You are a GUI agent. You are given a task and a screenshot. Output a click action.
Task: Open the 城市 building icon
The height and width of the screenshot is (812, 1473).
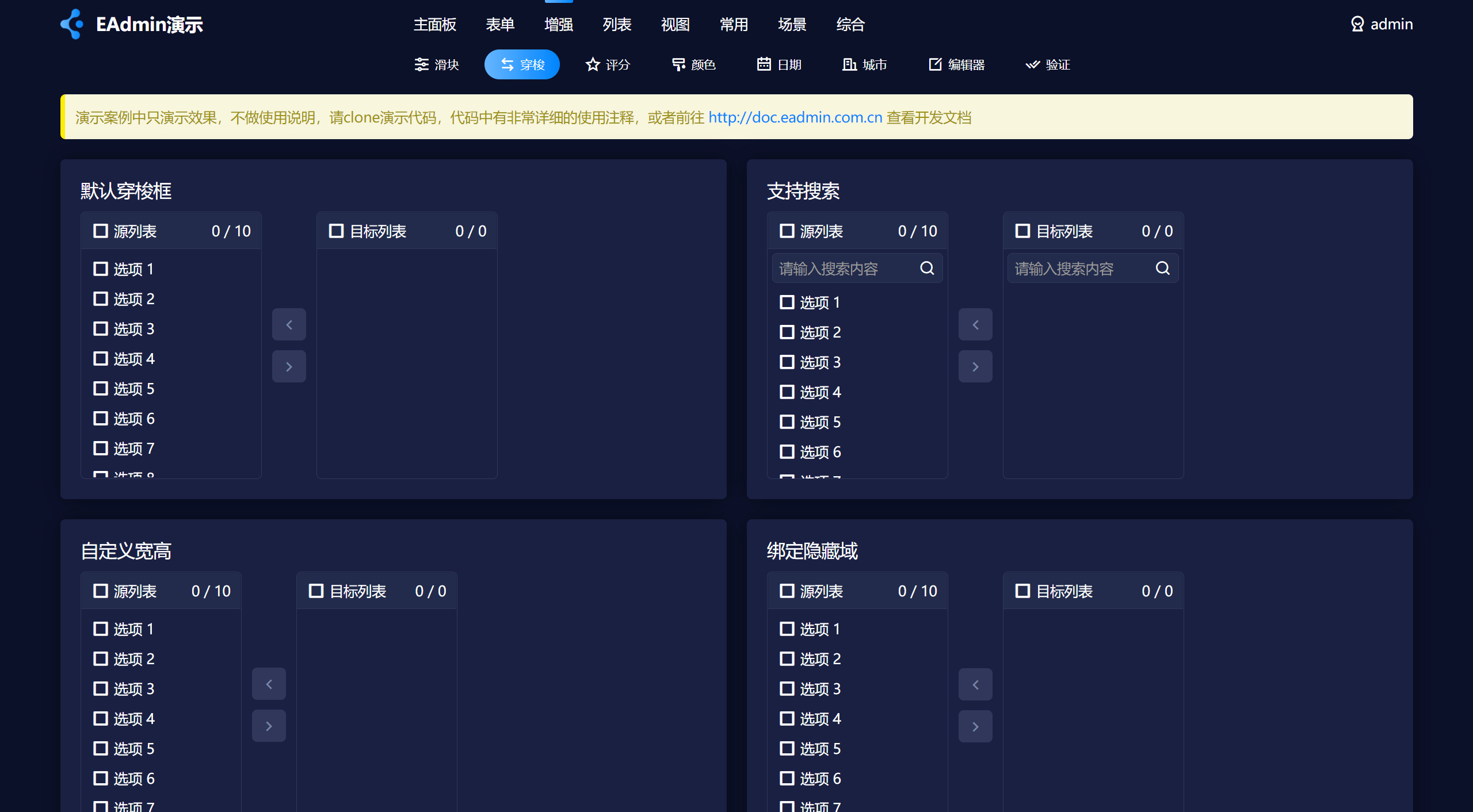849,64
